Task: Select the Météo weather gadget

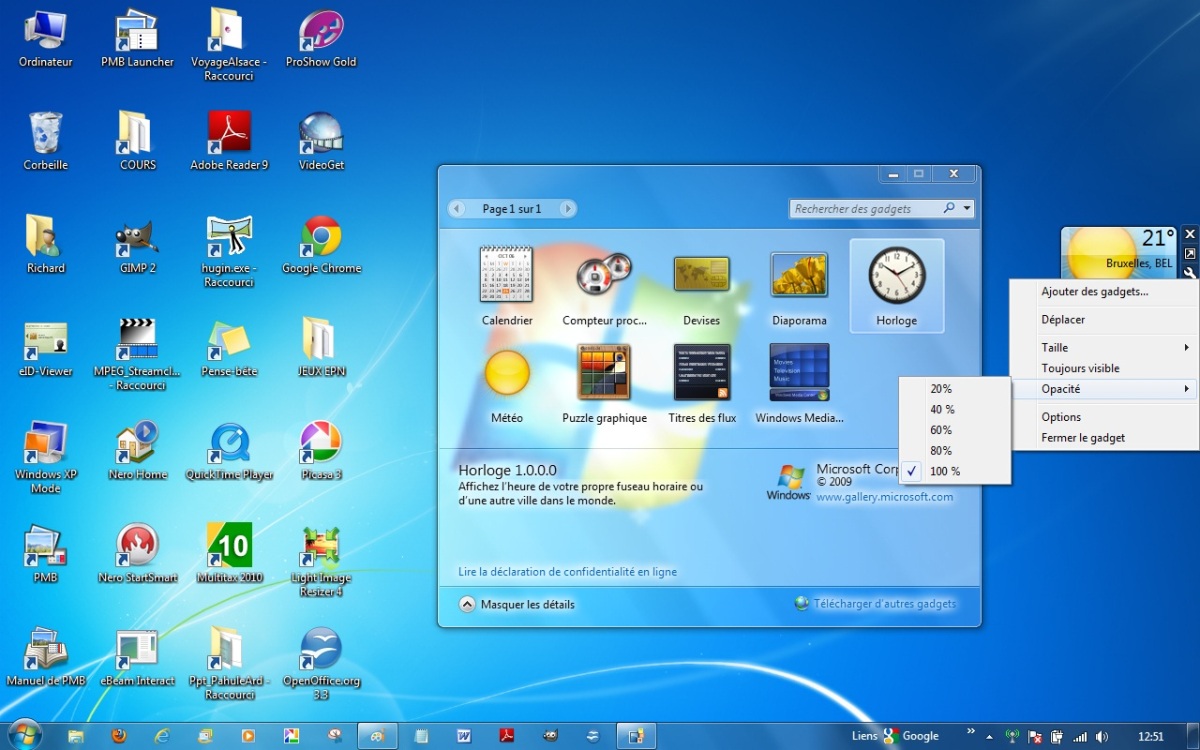Action: coord(507,383)
